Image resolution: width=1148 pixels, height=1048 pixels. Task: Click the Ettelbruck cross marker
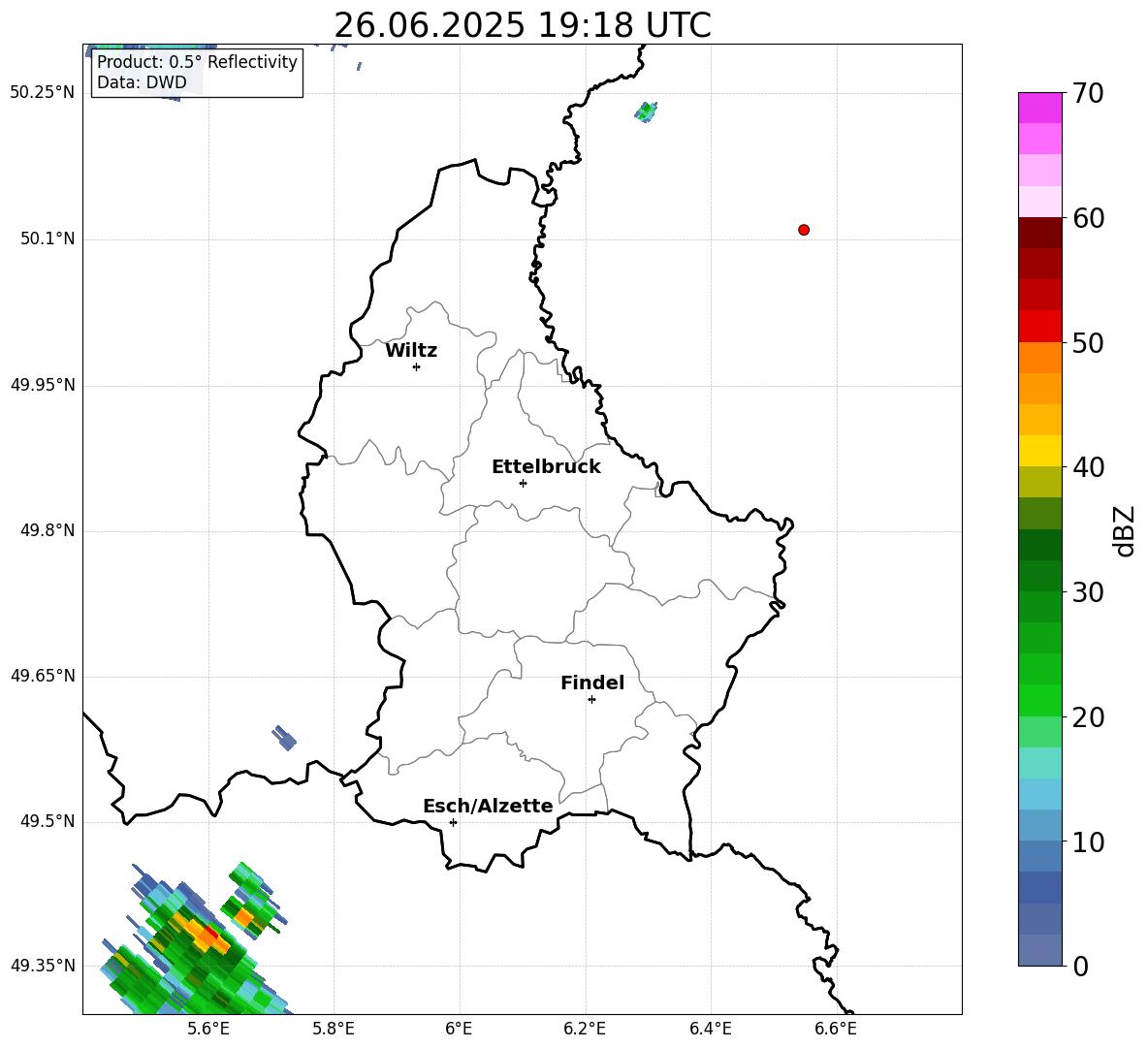pos(523,483)
